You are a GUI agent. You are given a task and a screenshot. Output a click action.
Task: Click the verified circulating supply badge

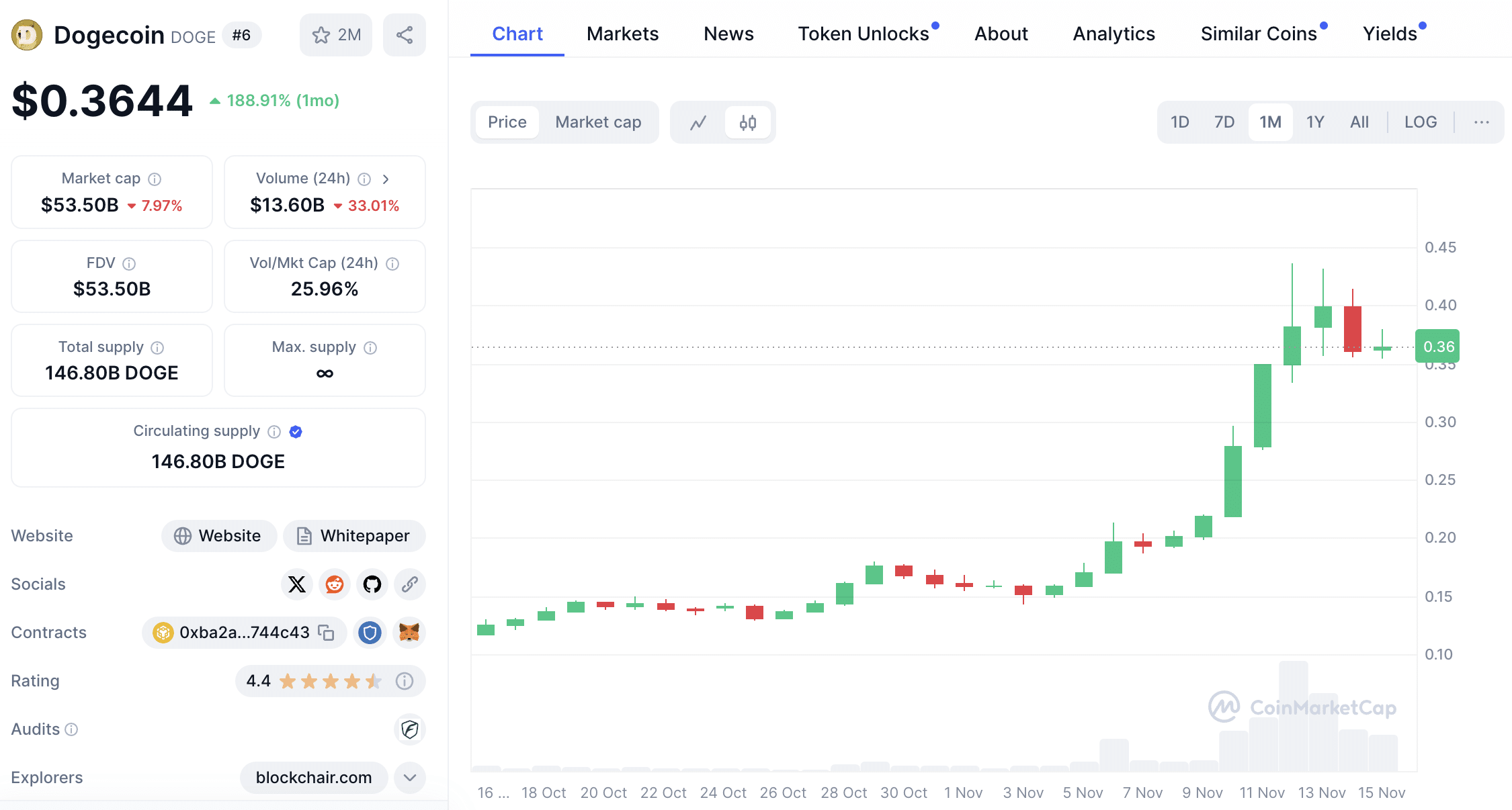point(296,431)
